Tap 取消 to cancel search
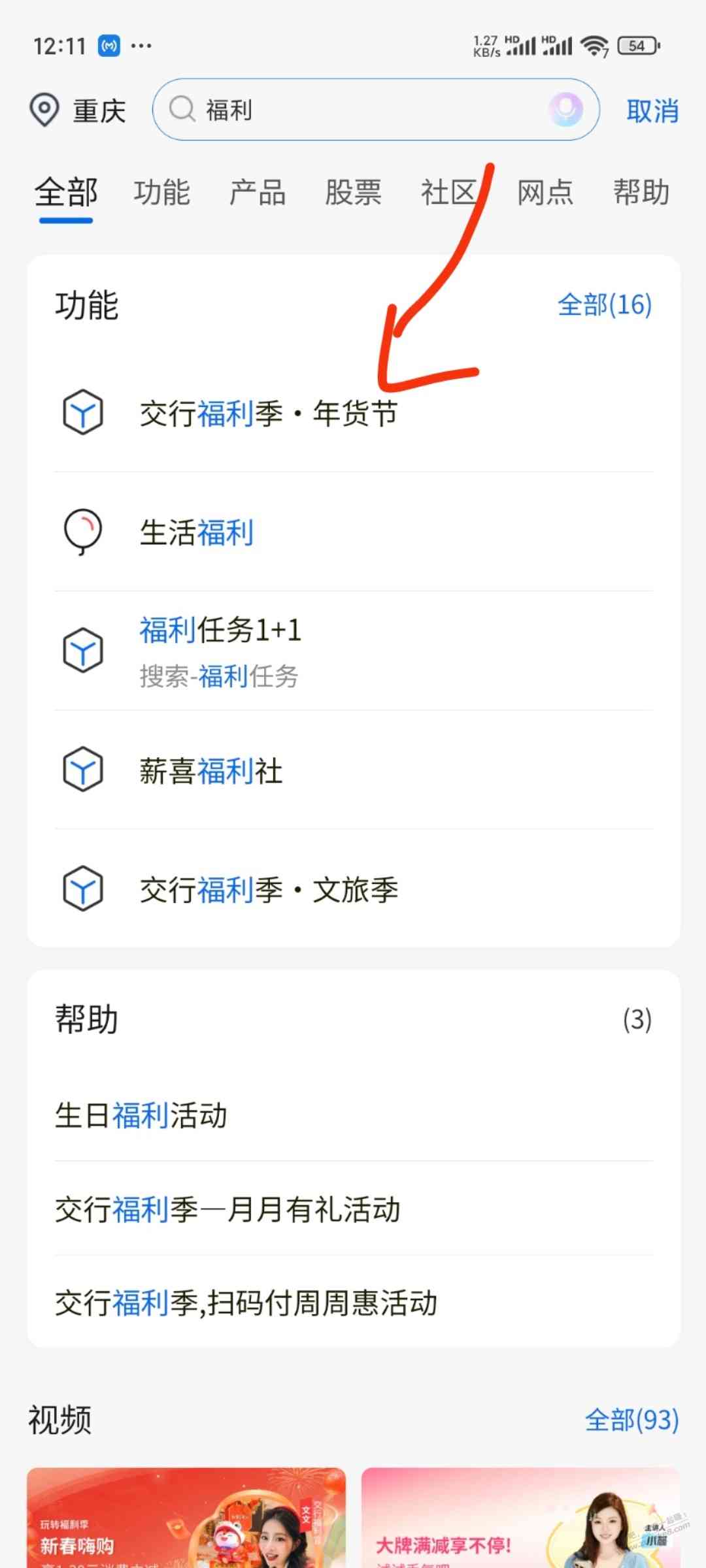This screenshot has width=706, height=1568. [x=652, y=110]
